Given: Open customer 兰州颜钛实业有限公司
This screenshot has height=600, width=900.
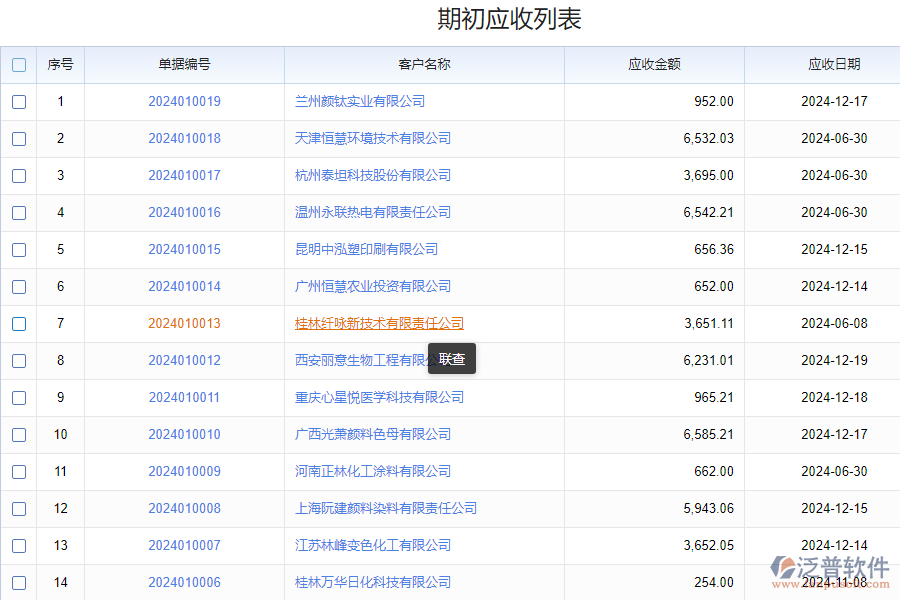Looking at the screenshot, I should pyautogui.click(x=360, y=102).
